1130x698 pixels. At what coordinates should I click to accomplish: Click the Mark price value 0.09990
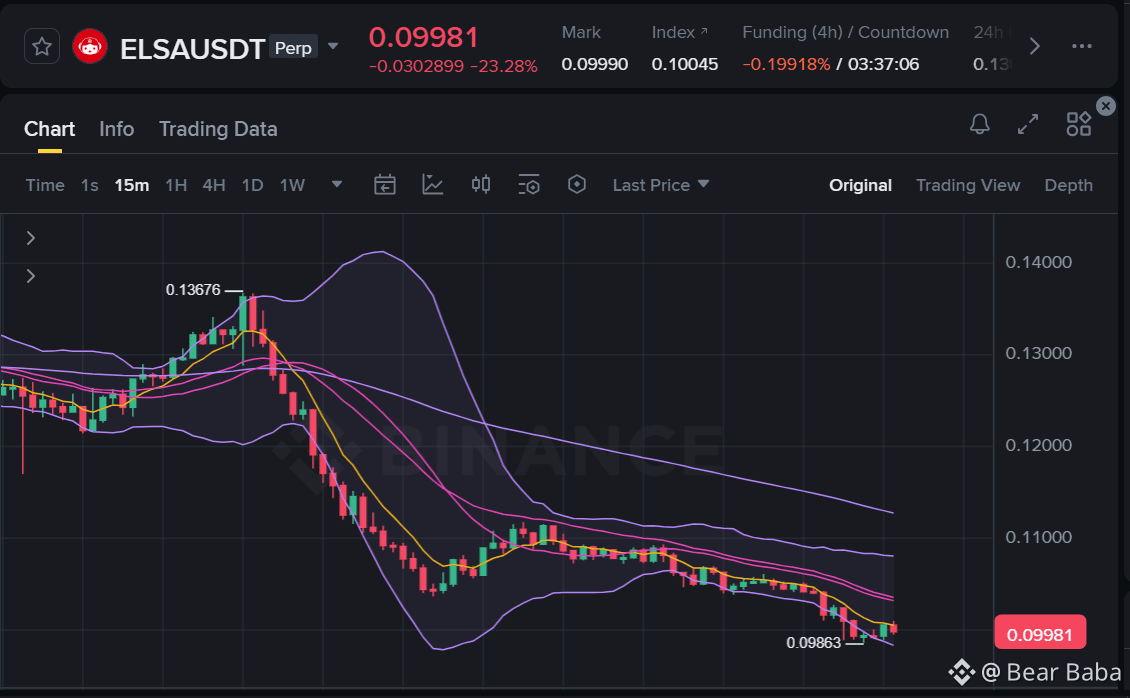coord(595,64)
